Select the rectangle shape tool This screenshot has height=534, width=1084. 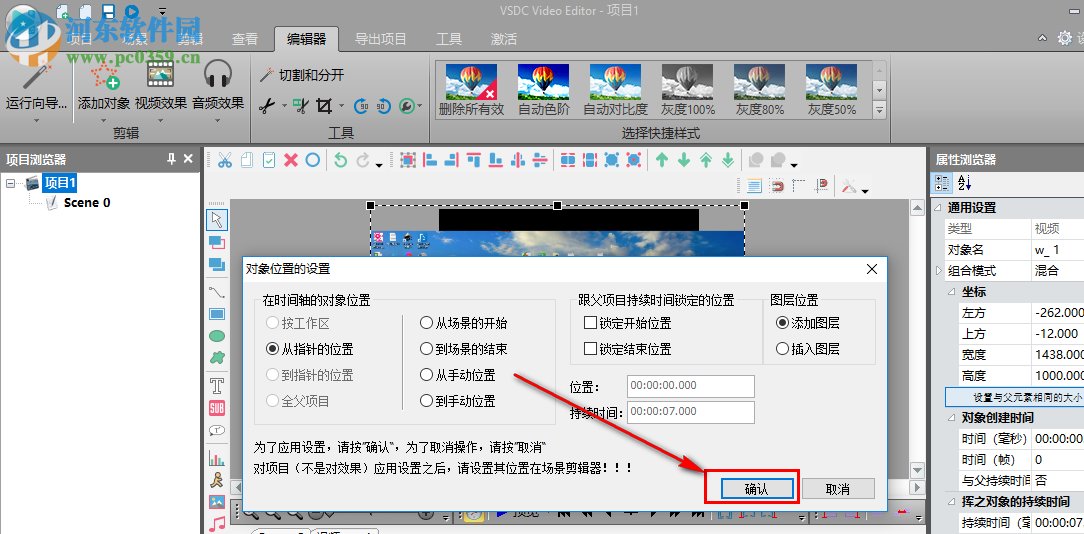point(217,313)
